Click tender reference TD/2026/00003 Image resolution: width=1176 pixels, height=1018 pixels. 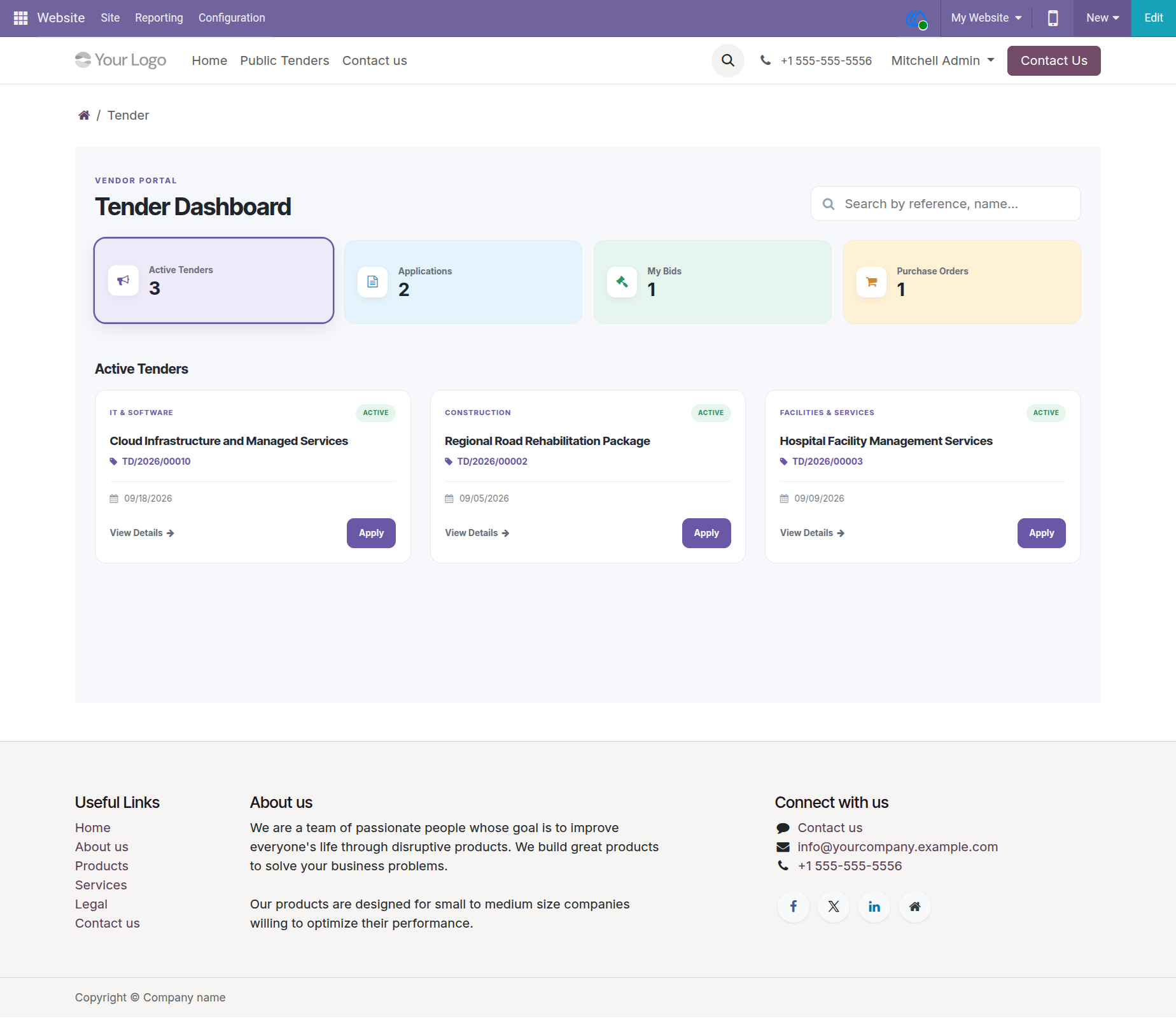tap(827, 462)
